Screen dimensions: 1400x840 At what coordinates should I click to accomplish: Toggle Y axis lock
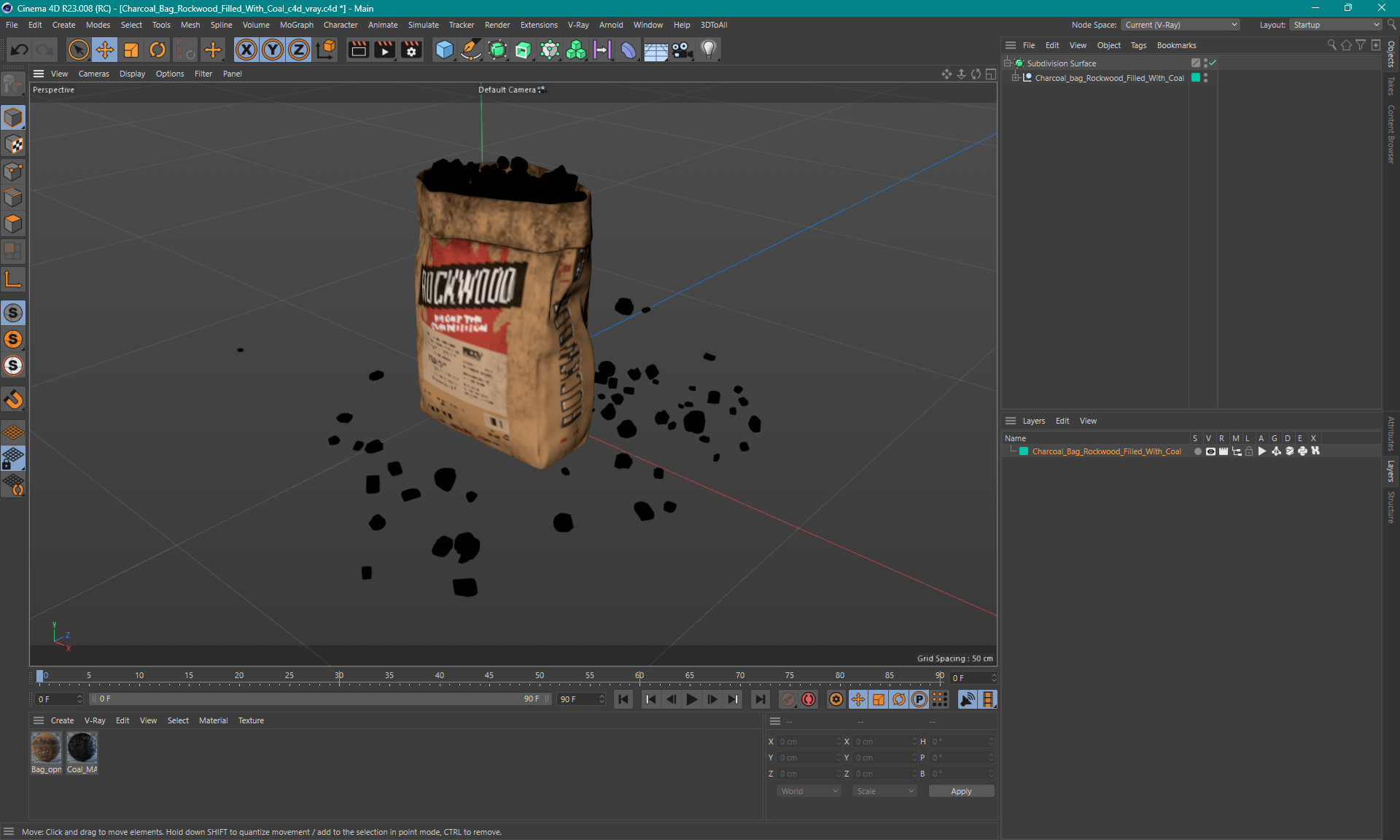[x=273, y=50]
